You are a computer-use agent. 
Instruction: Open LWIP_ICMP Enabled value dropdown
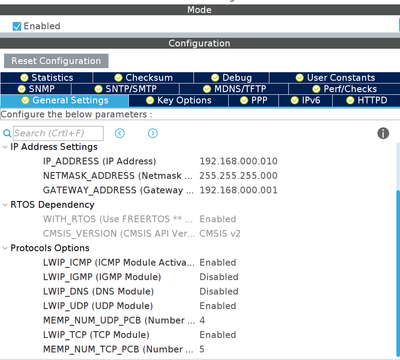point(218,262)
